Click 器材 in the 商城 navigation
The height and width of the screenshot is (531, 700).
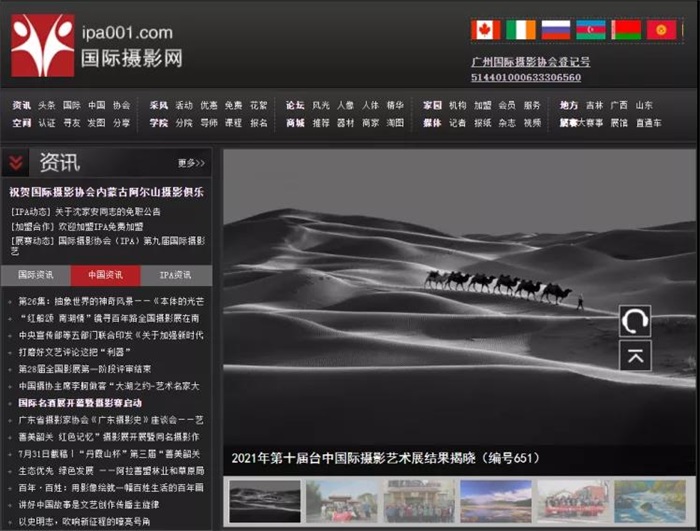(x=346, y=123)
